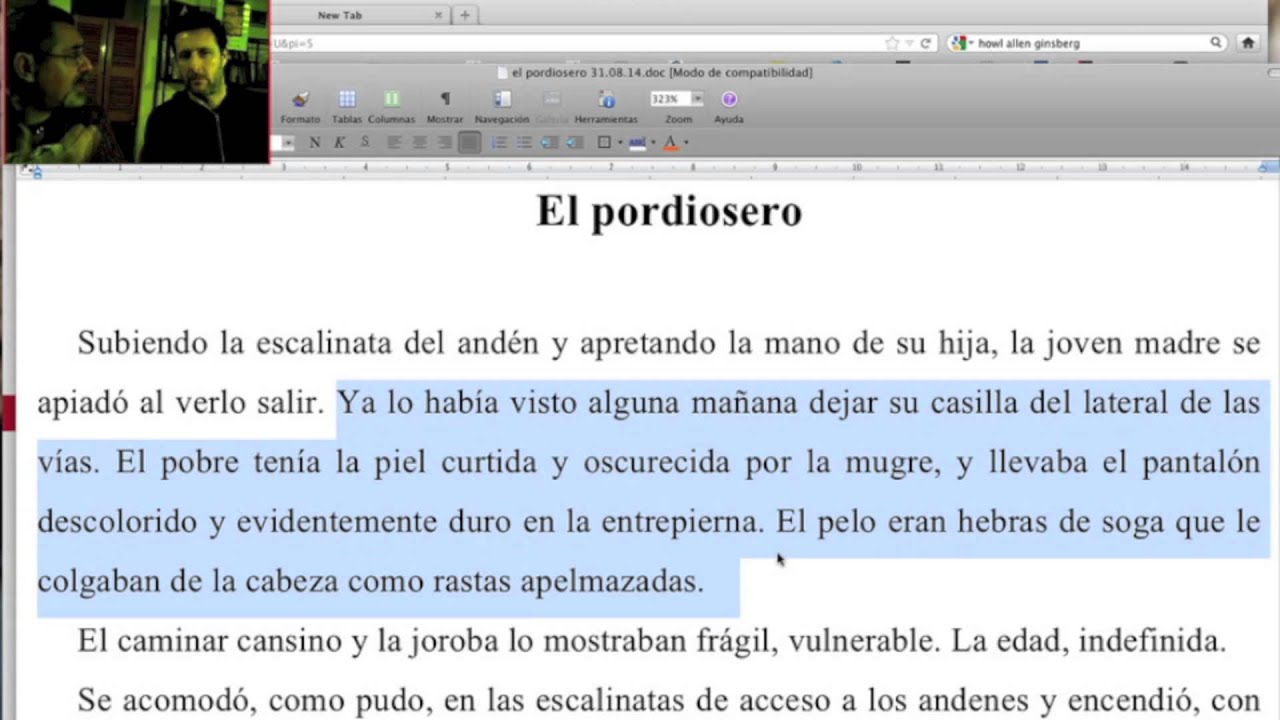Go to browser home page
Image resolution: width=1280 pixels, height=720 pixels.
(1248, 43)
